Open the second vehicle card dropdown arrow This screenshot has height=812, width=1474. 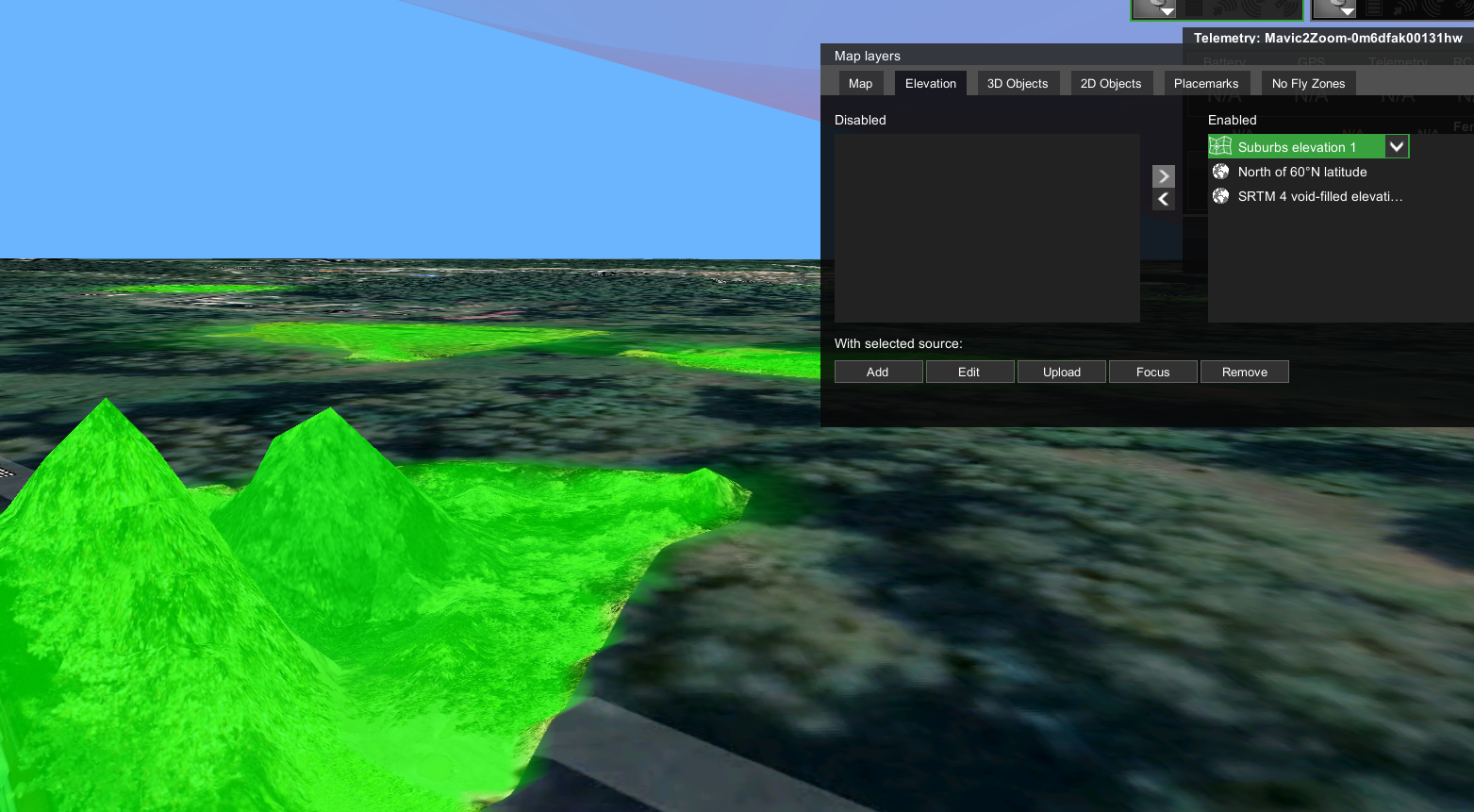click(x=1348, y=11)
